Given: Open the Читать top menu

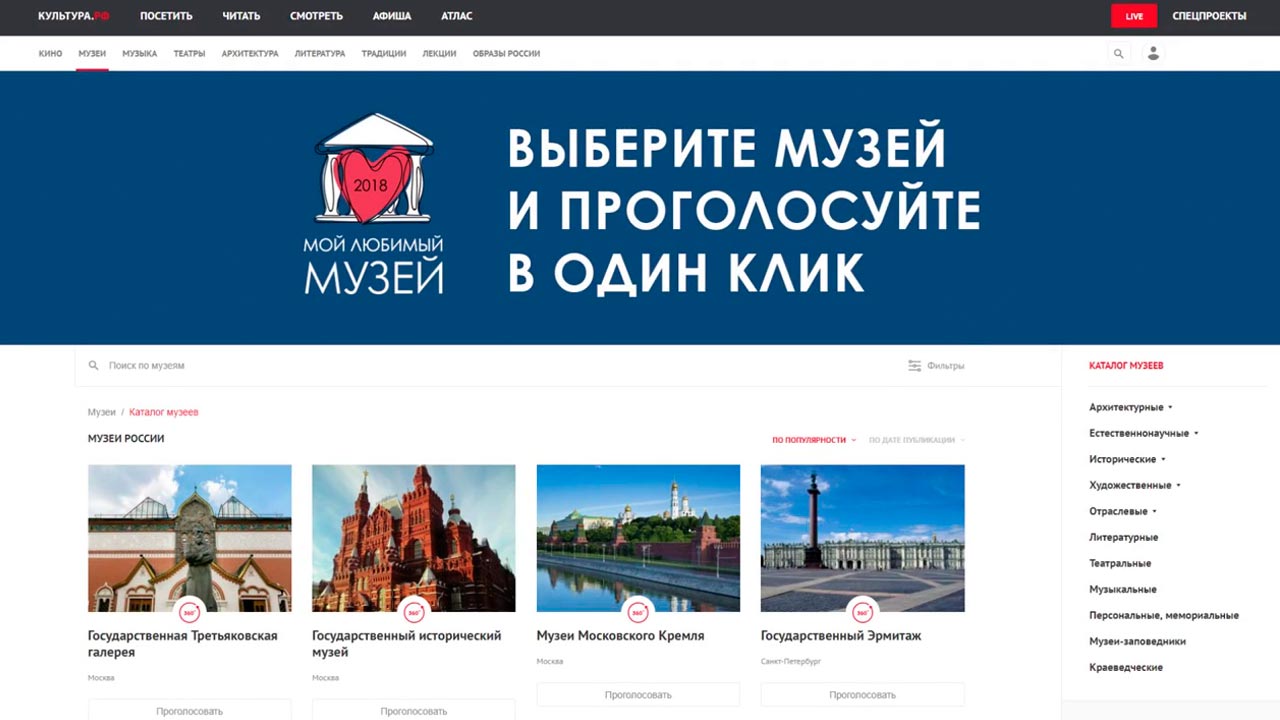Looking at the screenshot, I should point(241,16).
